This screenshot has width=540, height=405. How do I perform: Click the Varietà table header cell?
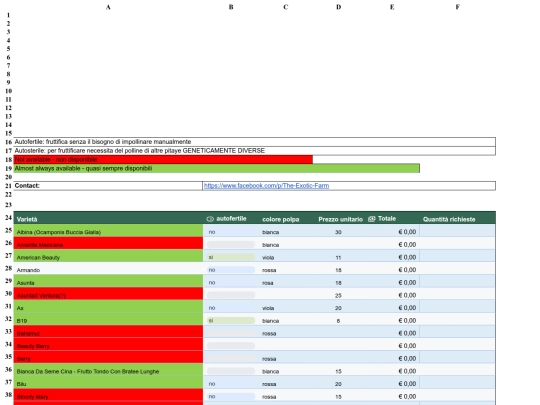[x=108, y=219]
